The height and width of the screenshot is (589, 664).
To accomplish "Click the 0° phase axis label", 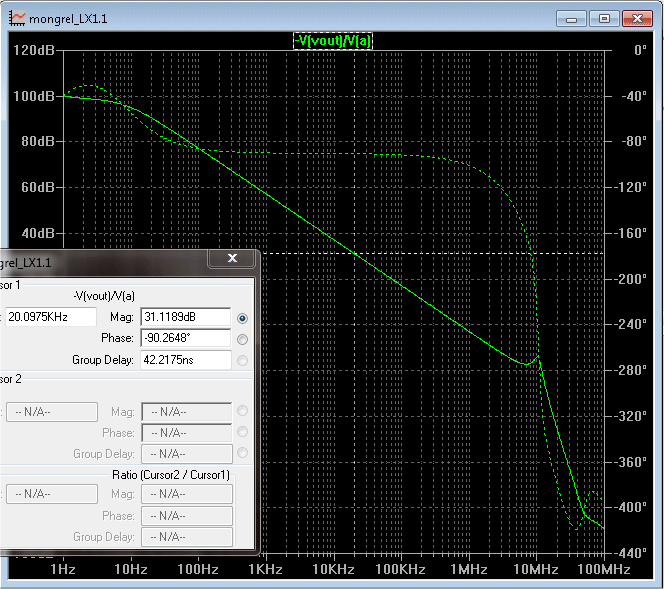I will pos(640,50).
